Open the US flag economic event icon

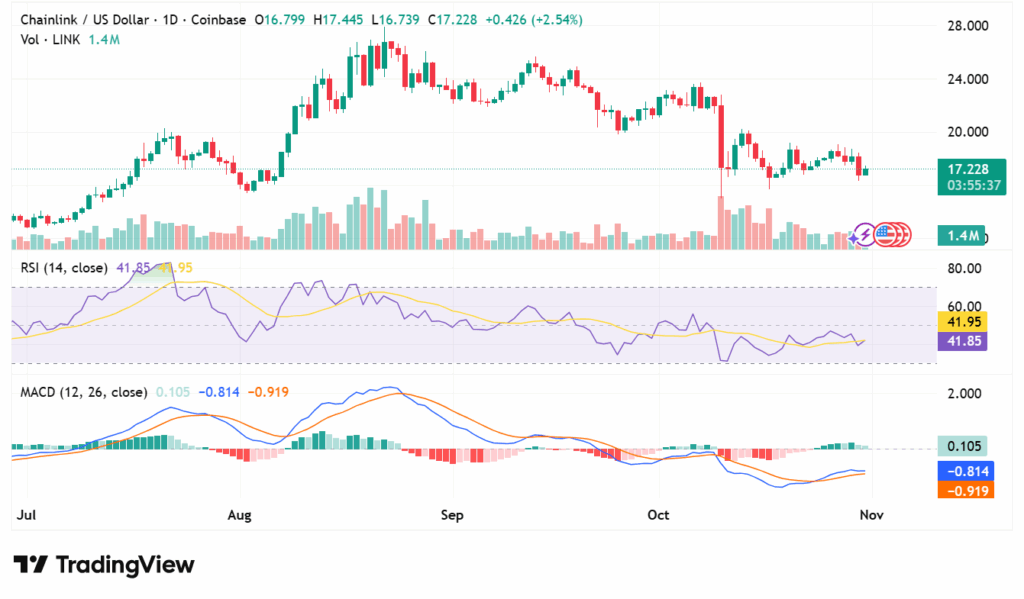883,235
